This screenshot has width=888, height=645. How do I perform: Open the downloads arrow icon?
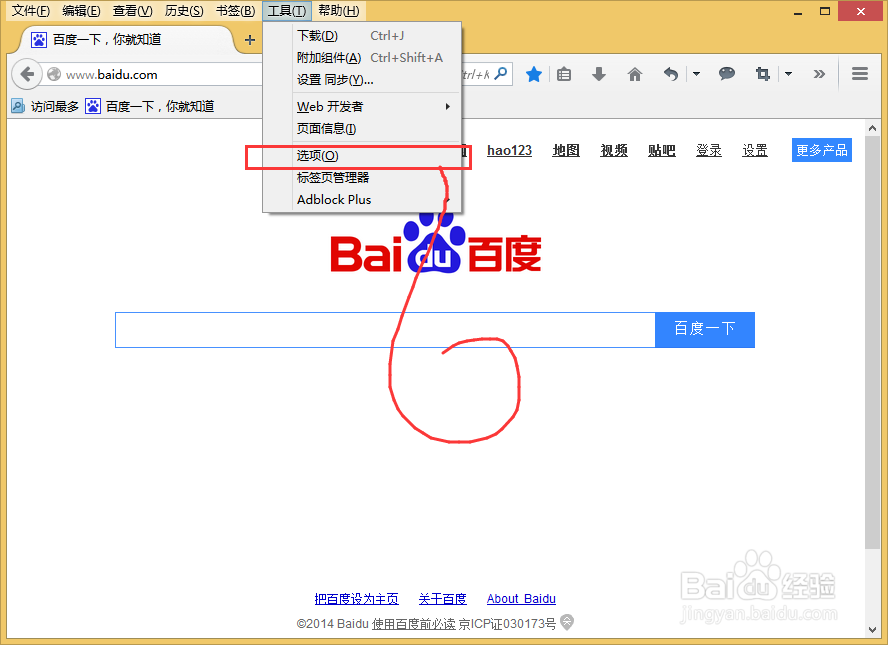pyautogui.click(x=599, y=74)
